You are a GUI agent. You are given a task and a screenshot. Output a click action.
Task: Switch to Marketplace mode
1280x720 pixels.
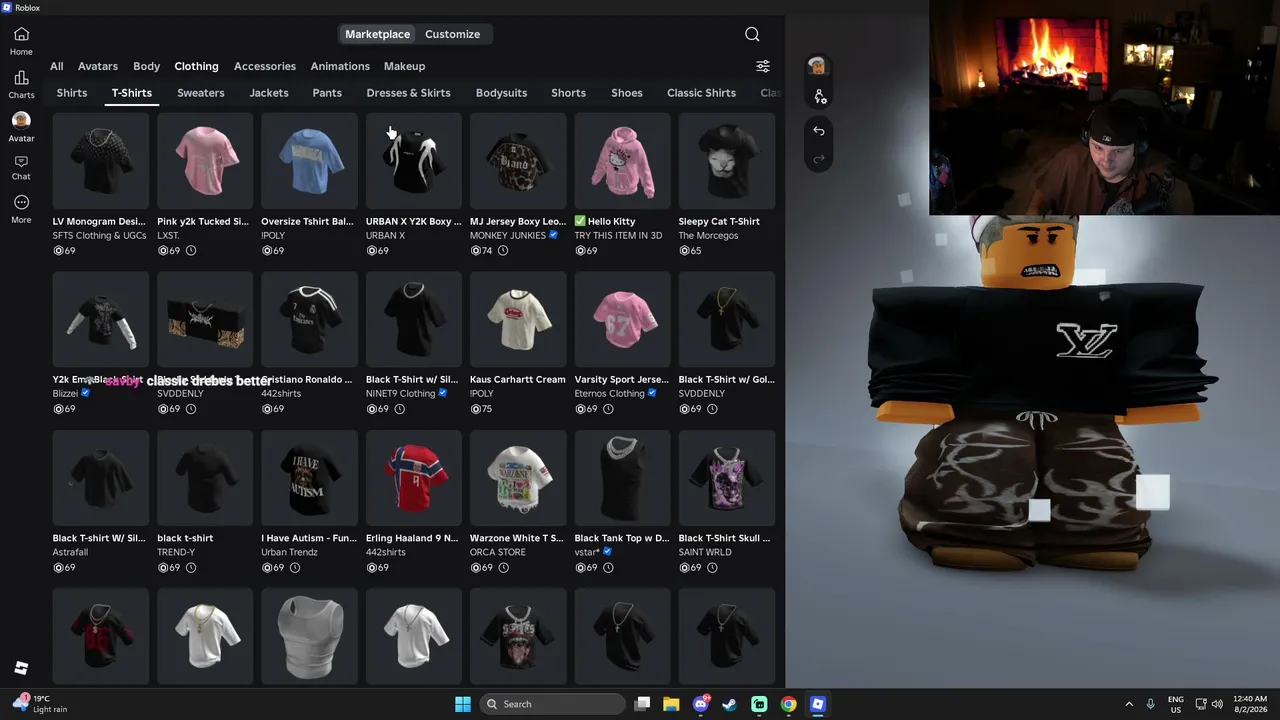pyautogui.click(x=377, y=34)
